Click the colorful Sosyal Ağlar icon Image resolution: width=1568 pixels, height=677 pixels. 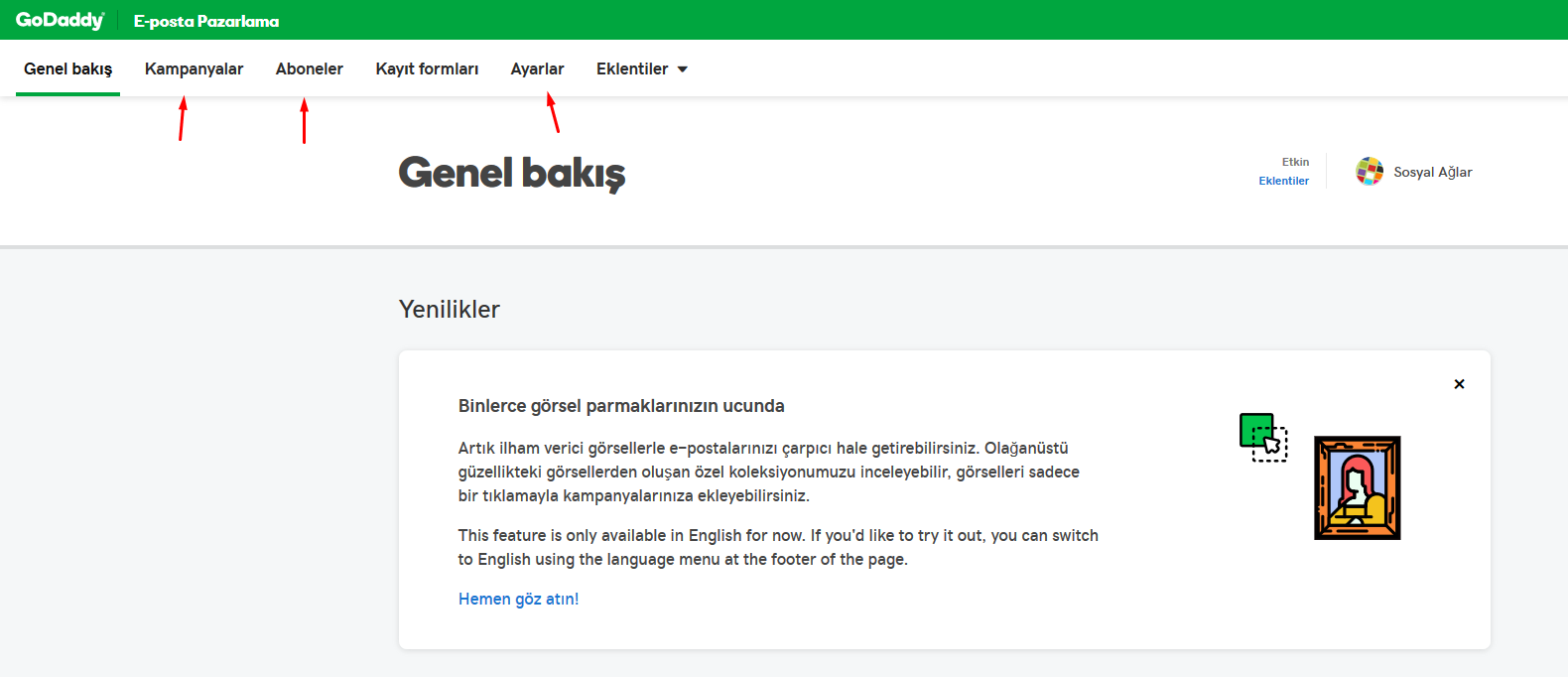pyautogui.click(x=1370, y=171)
